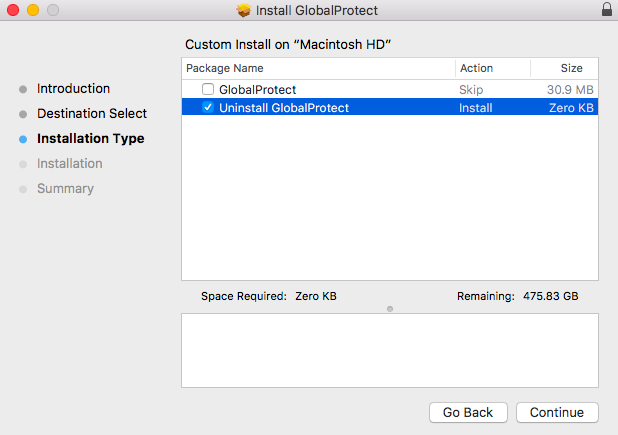Click the Installation step in sidebar
Viewport: 618px width, 435px height.
[x=69, y=164]
